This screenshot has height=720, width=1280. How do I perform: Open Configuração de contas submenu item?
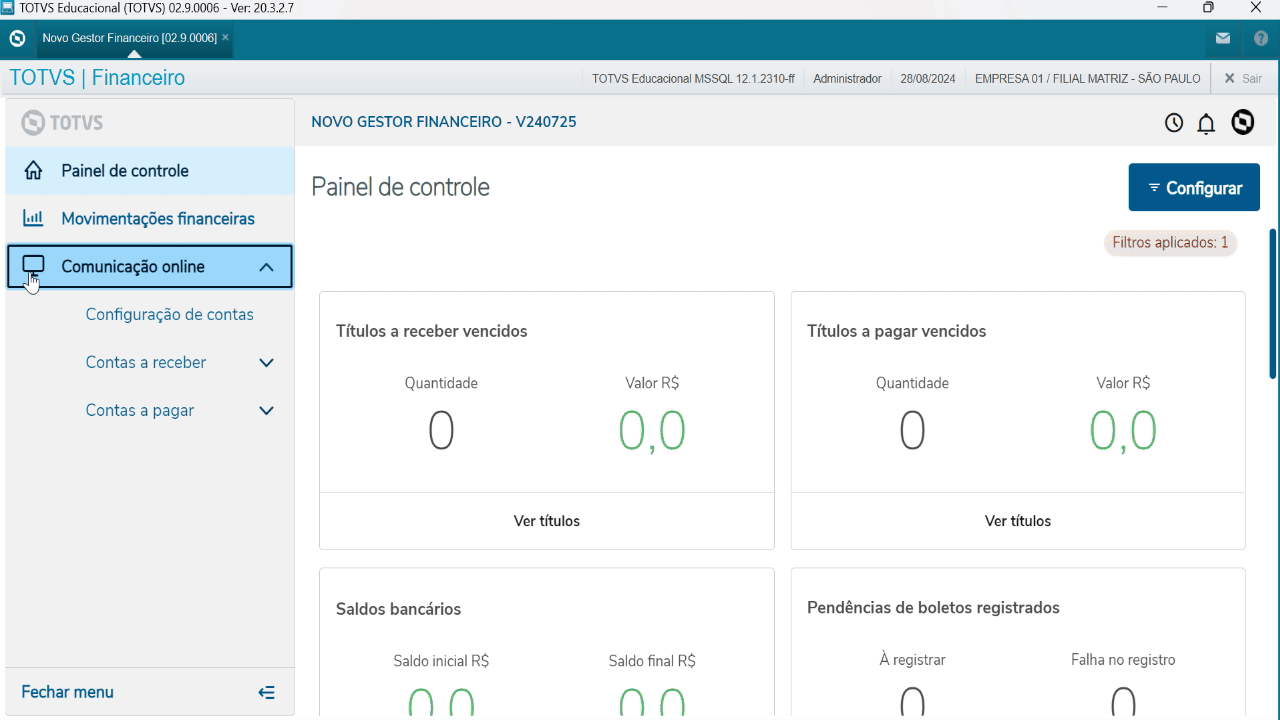click(x=170, y=315)
